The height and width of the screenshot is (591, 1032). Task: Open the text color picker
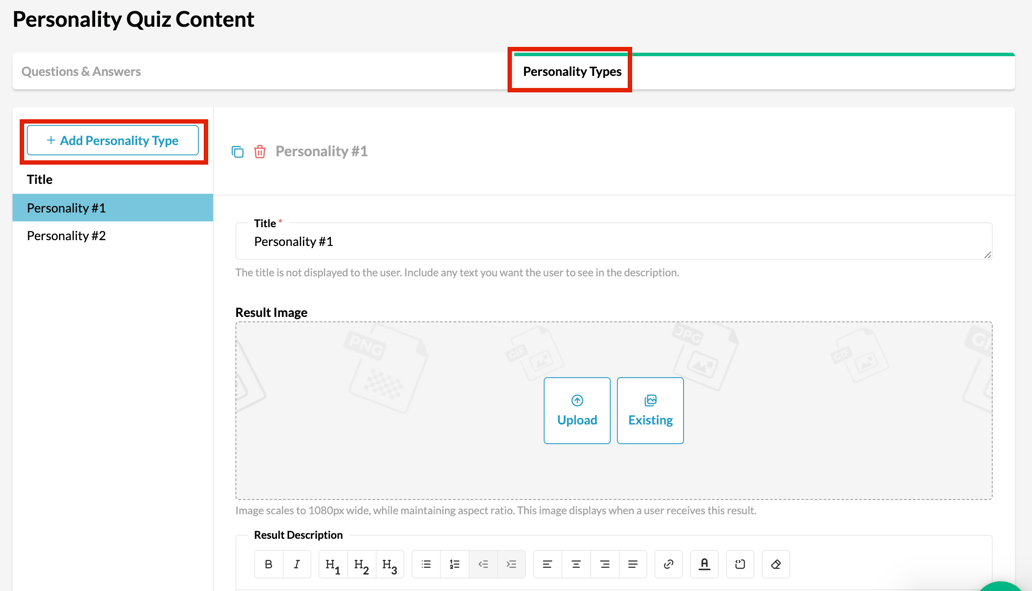coord(704,564)
